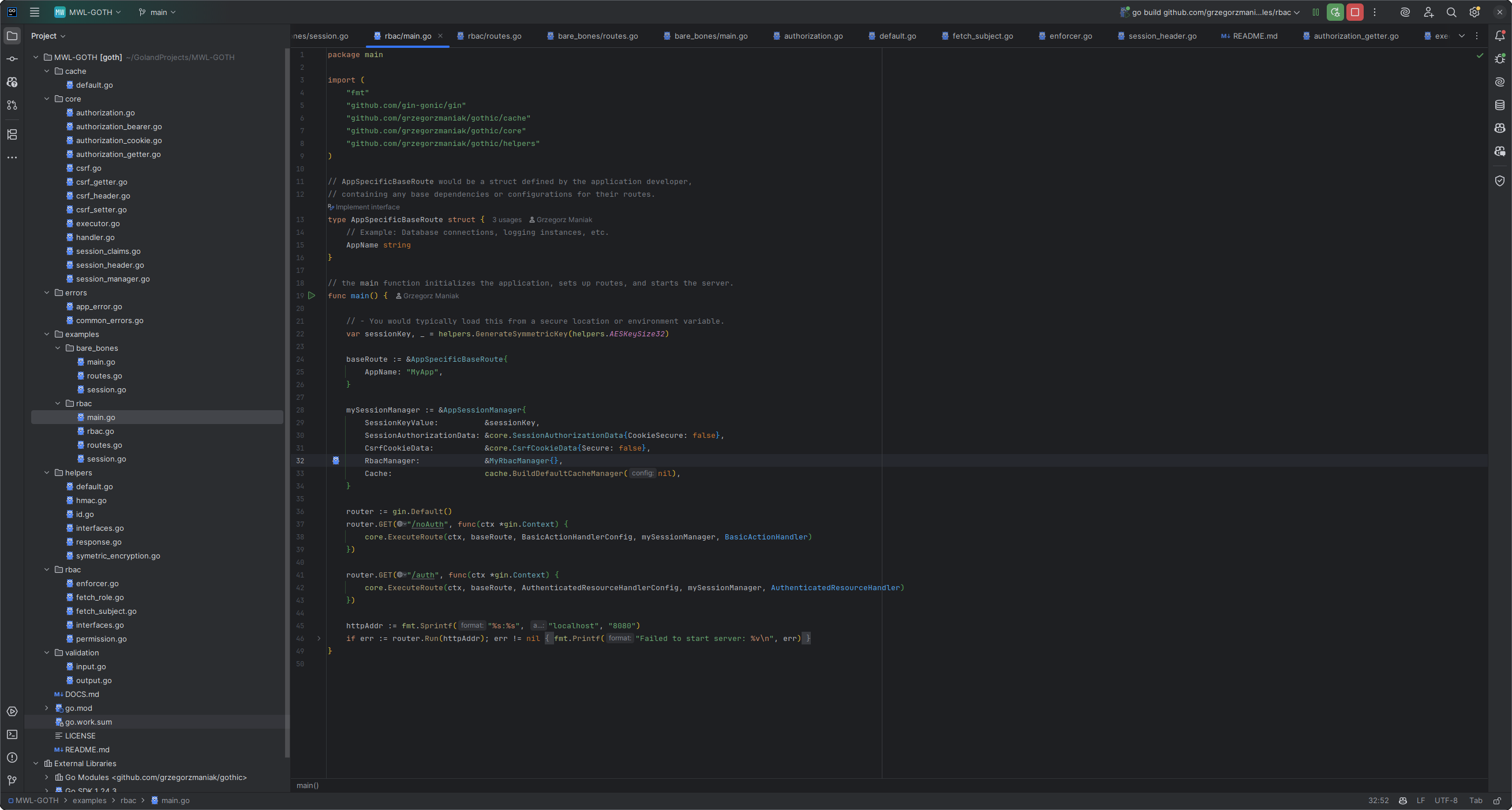Screen dimensions: 1512x810
Task: Show more tool windows ellipsis
Action: [x=12, y=157]
